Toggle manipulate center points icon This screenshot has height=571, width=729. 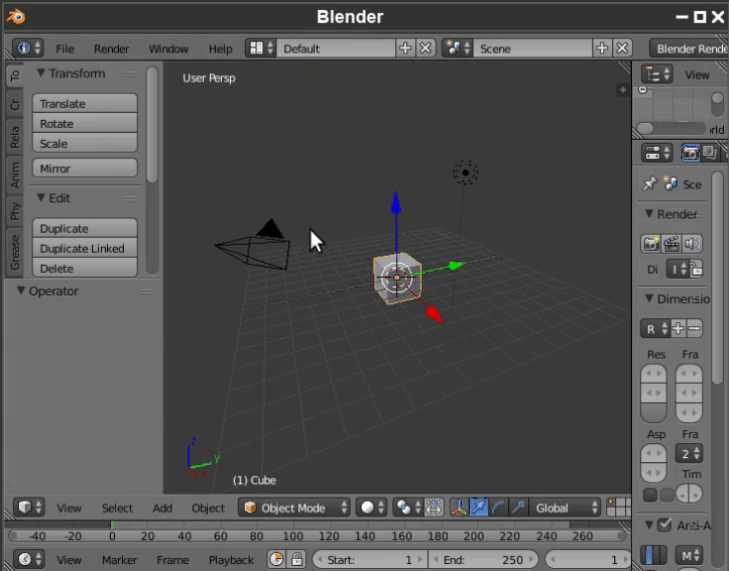coord(434,507)
